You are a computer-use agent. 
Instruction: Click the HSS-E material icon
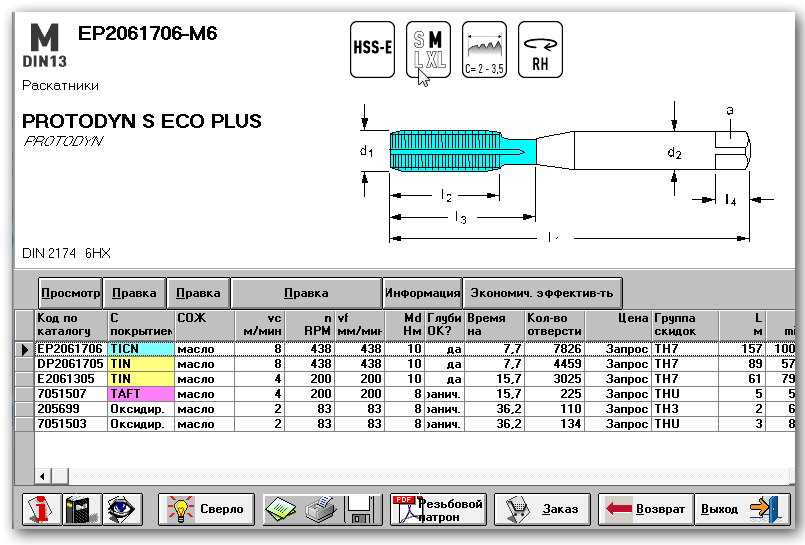click(372, 49)
